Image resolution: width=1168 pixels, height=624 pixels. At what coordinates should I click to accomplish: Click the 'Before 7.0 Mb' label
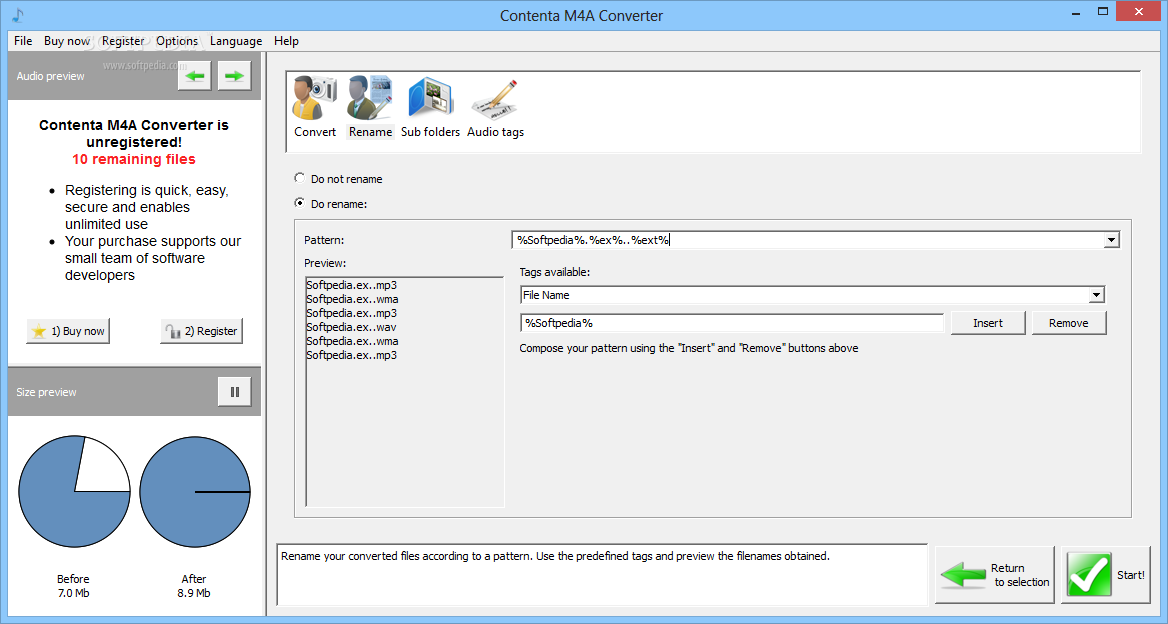(73, 586)
